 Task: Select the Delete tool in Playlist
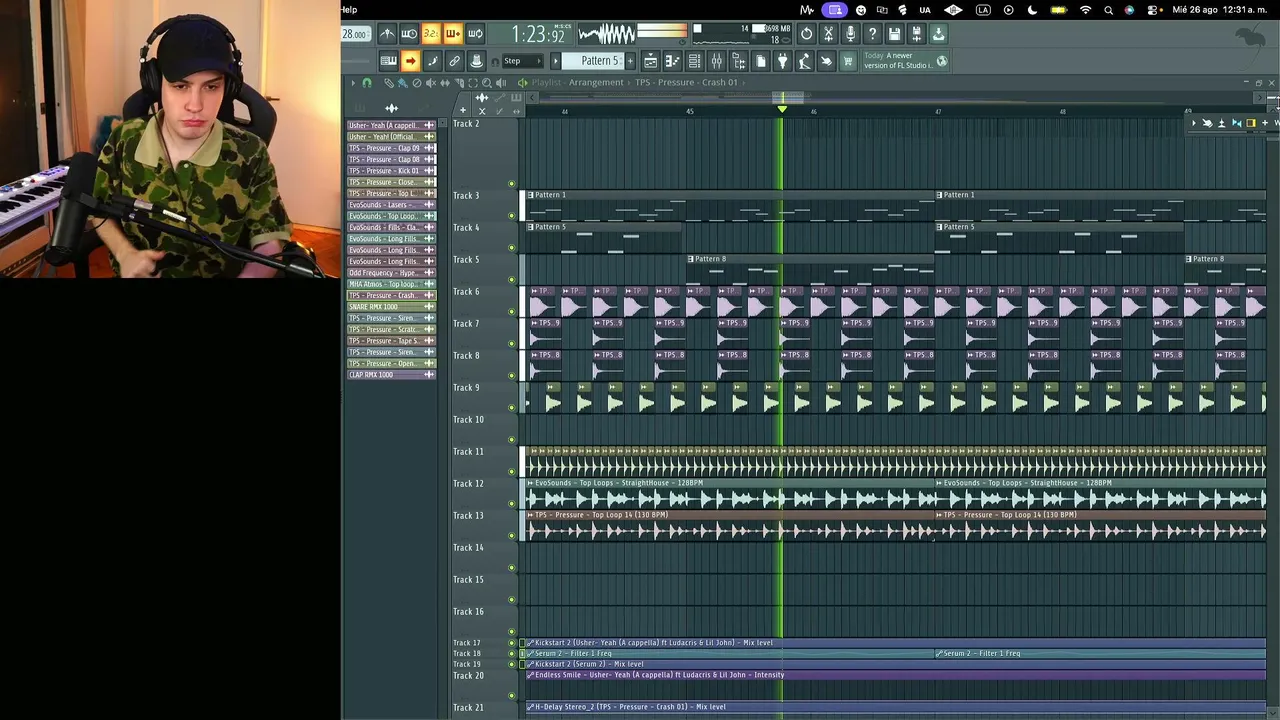(417, 83)
